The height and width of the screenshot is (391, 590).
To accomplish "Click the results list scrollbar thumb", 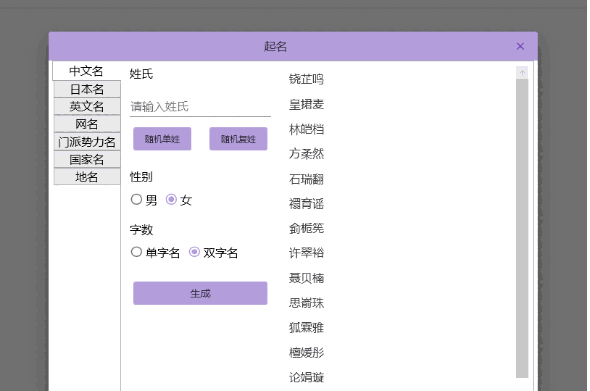I will pyautogui.click(x=522, y=228).
